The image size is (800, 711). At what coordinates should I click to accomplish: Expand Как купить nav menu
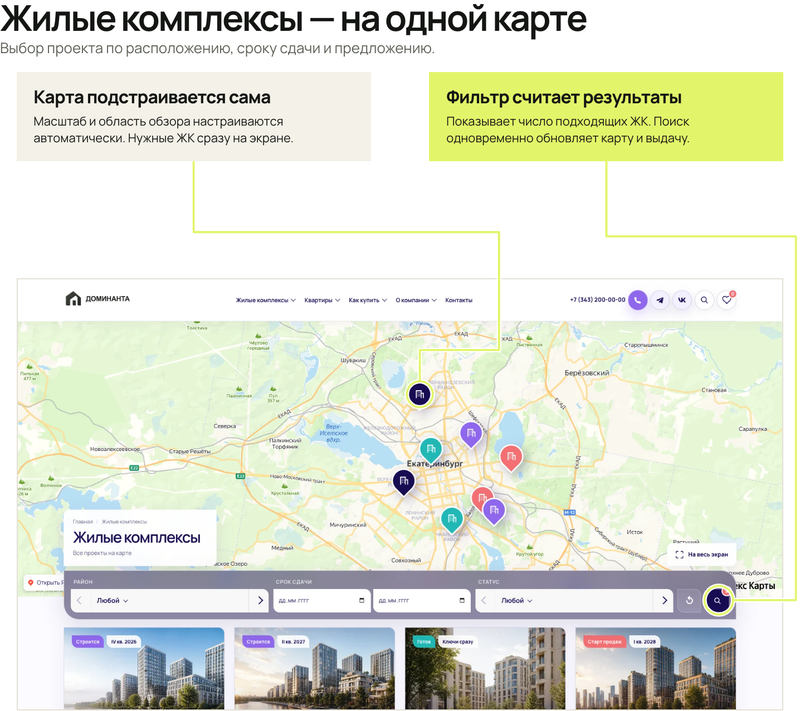click(367, 300)
